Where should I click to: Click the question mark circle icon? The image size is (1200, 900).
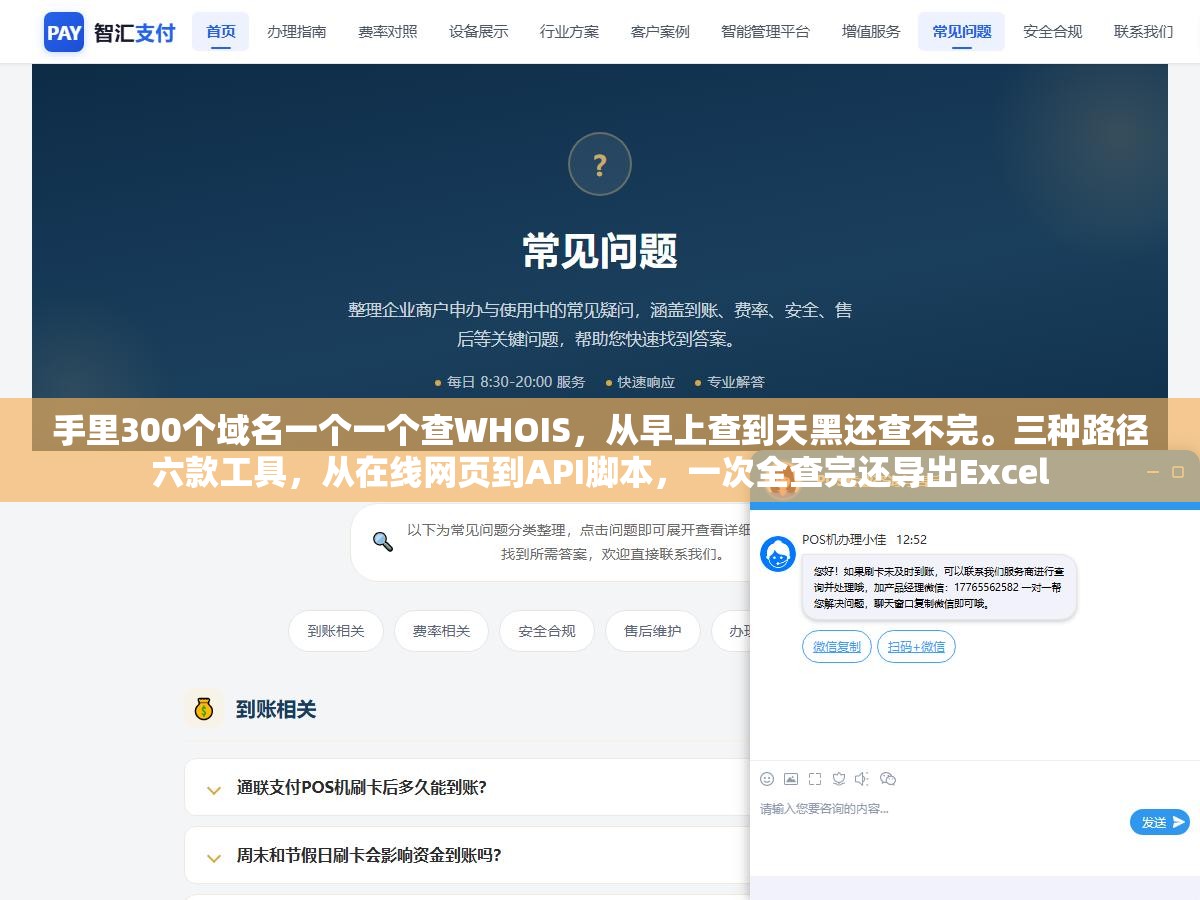[x=600, y=164]
